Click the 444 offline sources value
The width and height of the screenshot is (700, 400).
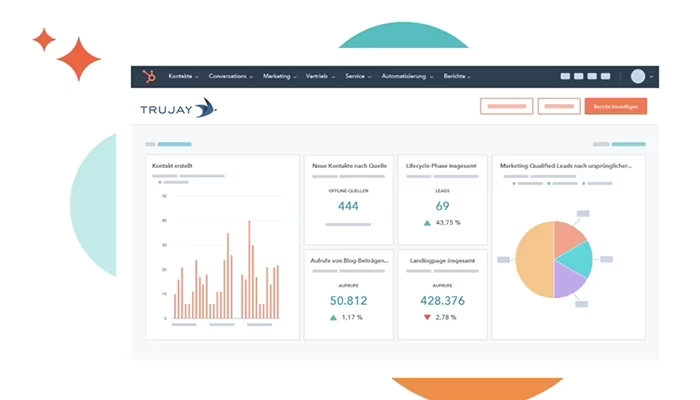[348, 206]
